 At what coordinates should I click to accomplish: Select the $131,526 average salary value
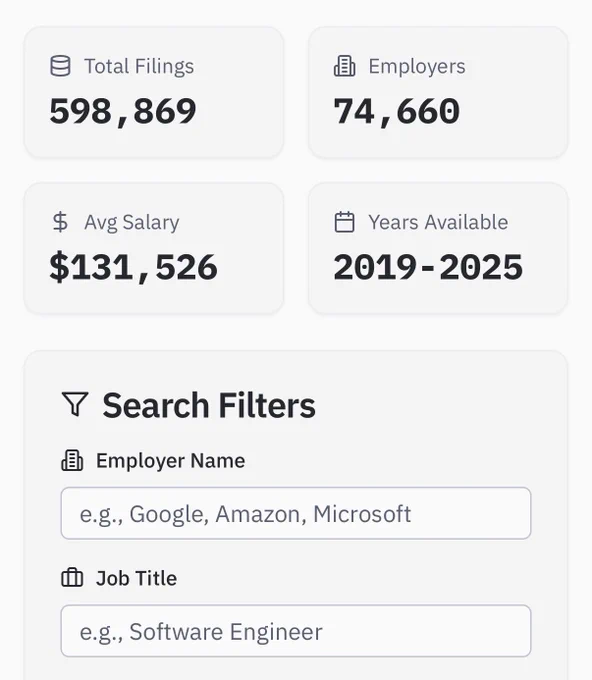pos(134,267)
